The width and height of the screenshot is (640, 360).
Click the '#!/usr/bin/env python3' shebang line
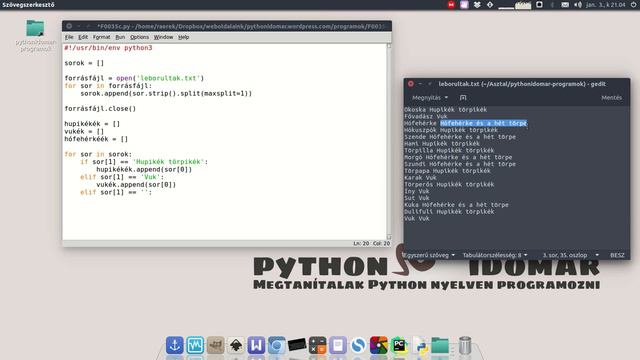pyautogui.click(x=108, y=48)
